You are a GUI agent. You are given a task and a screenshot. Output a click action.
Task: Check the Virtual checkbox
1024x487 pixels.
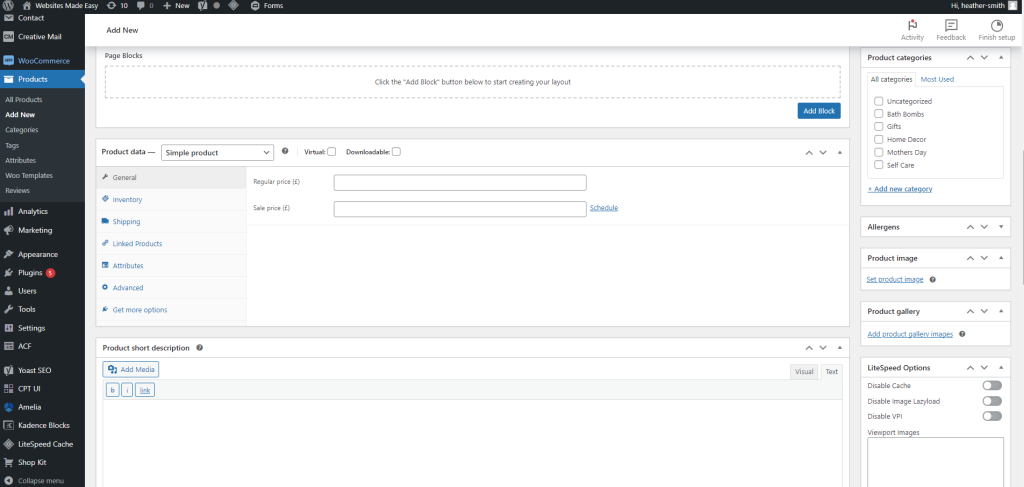coord(332,152)
